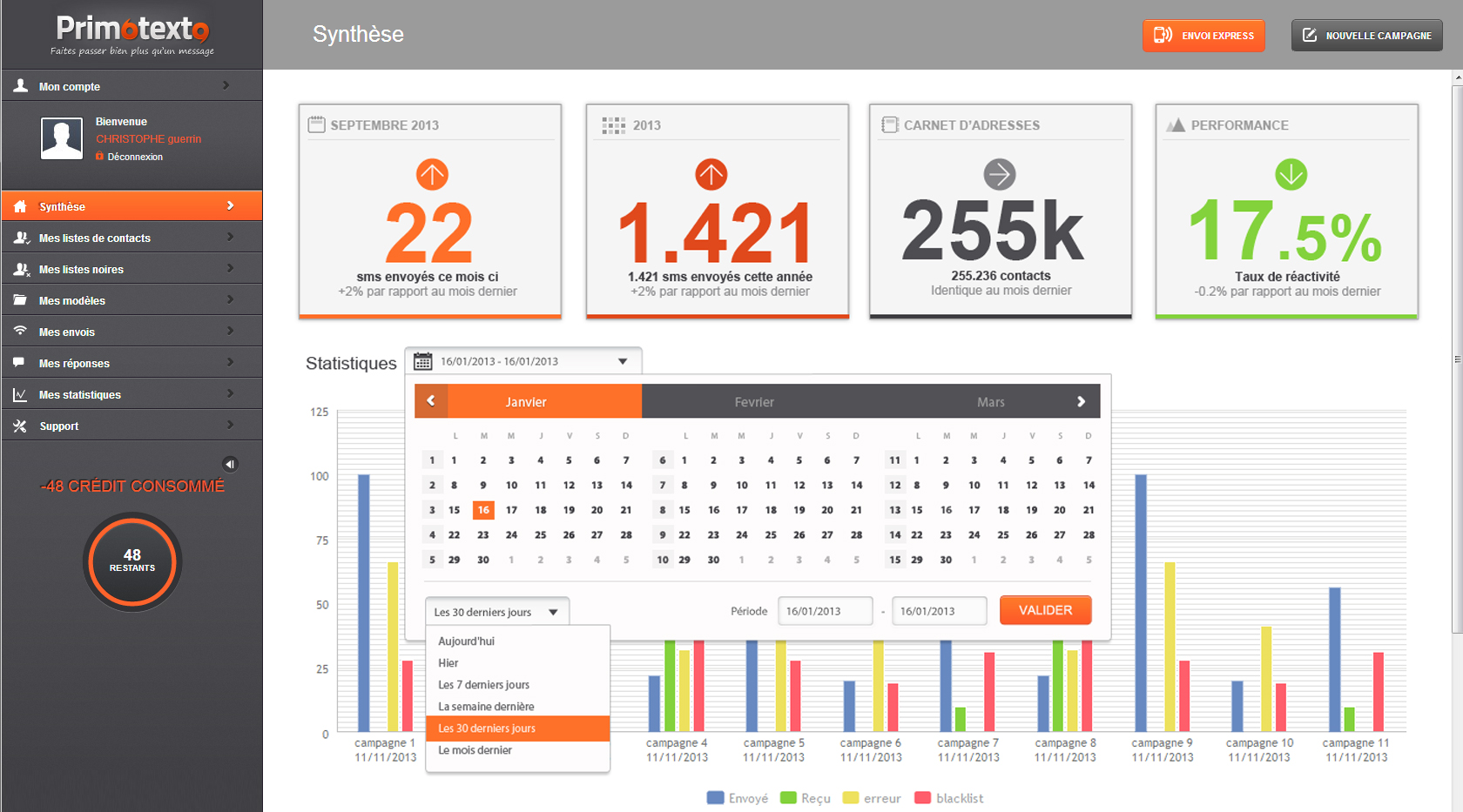Click the Déconnexion link

pos(135,157)
